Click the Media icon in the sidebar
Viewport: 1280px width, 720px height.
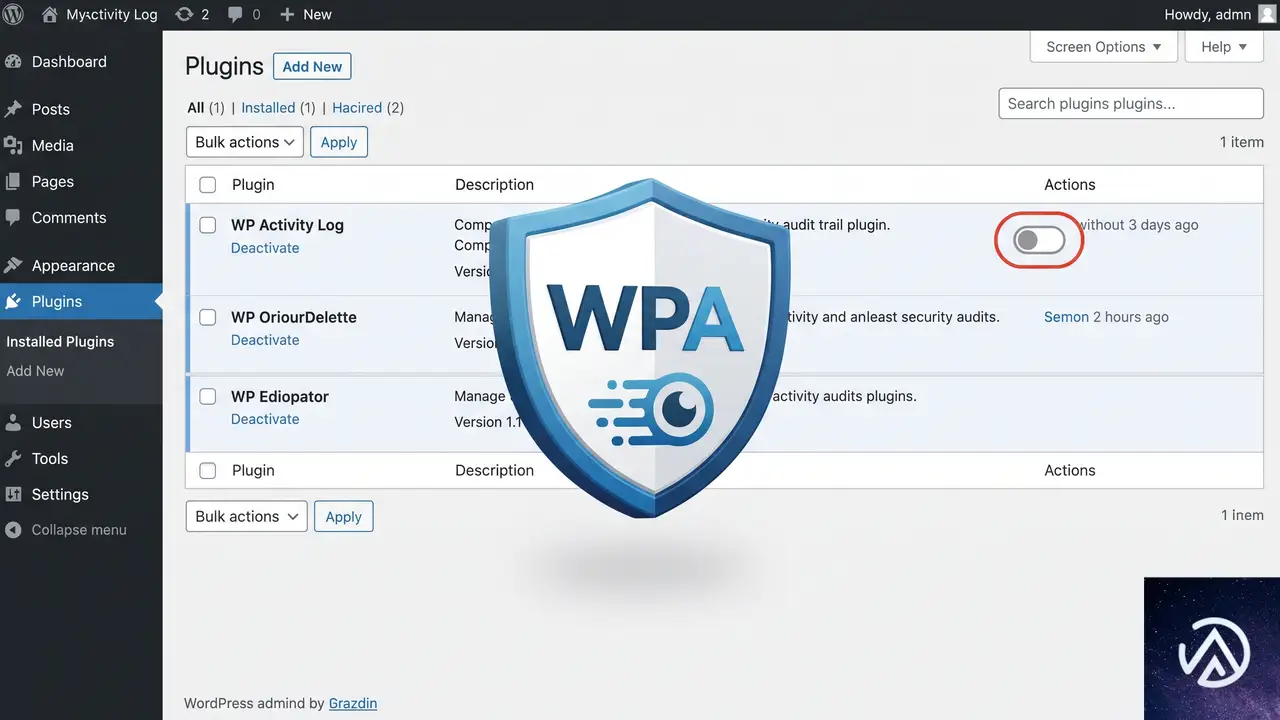(x=13, y=145)
